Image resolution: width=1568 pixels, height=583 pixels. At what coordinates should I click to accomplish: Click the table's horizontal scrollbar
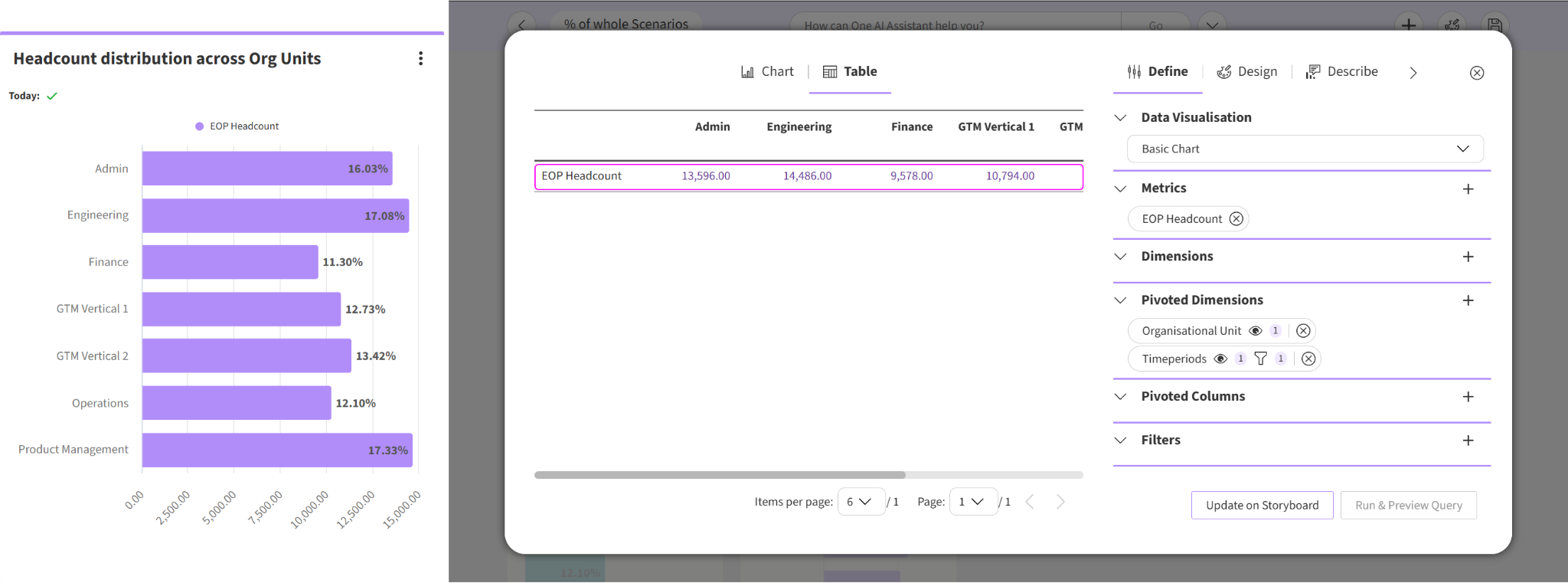click(x=720, y=475)
